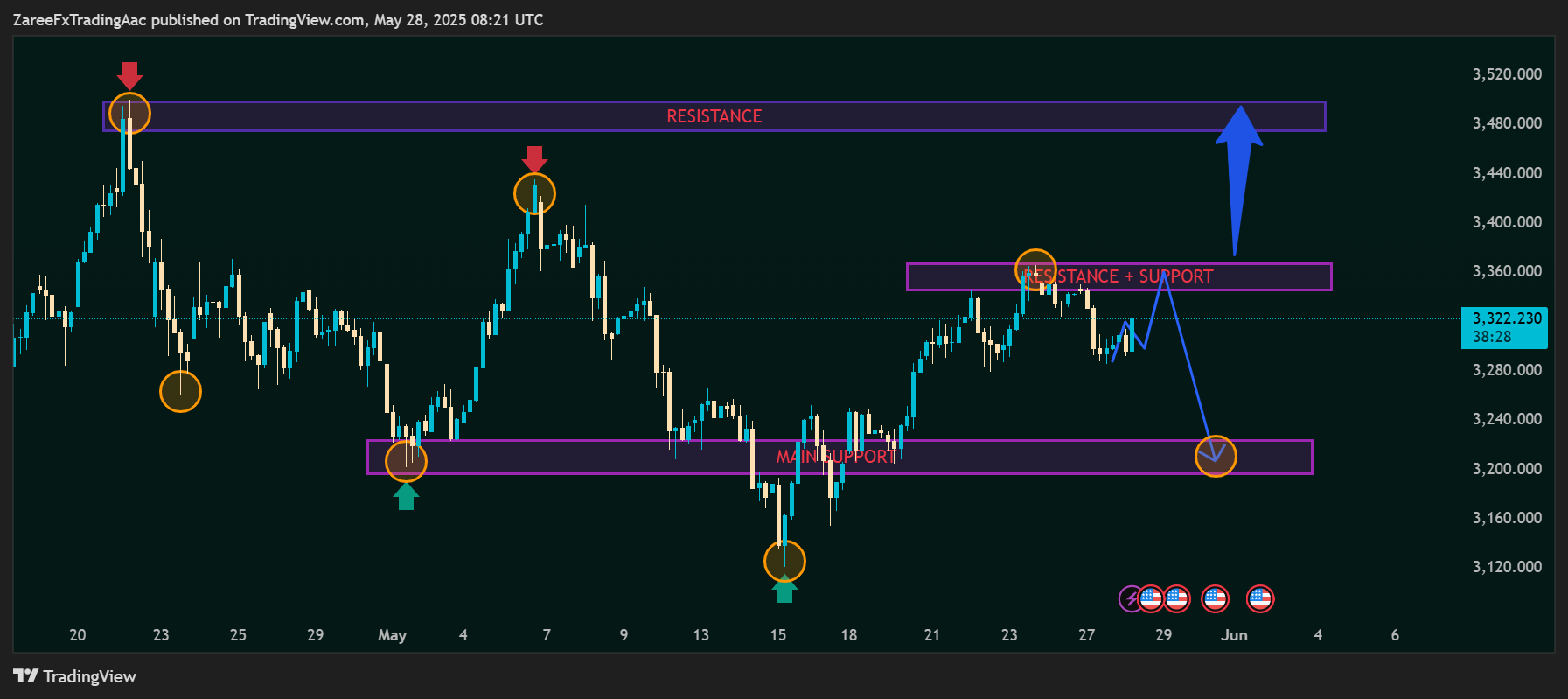Click the 6 date on time axis

click(x=1395, y=635)
